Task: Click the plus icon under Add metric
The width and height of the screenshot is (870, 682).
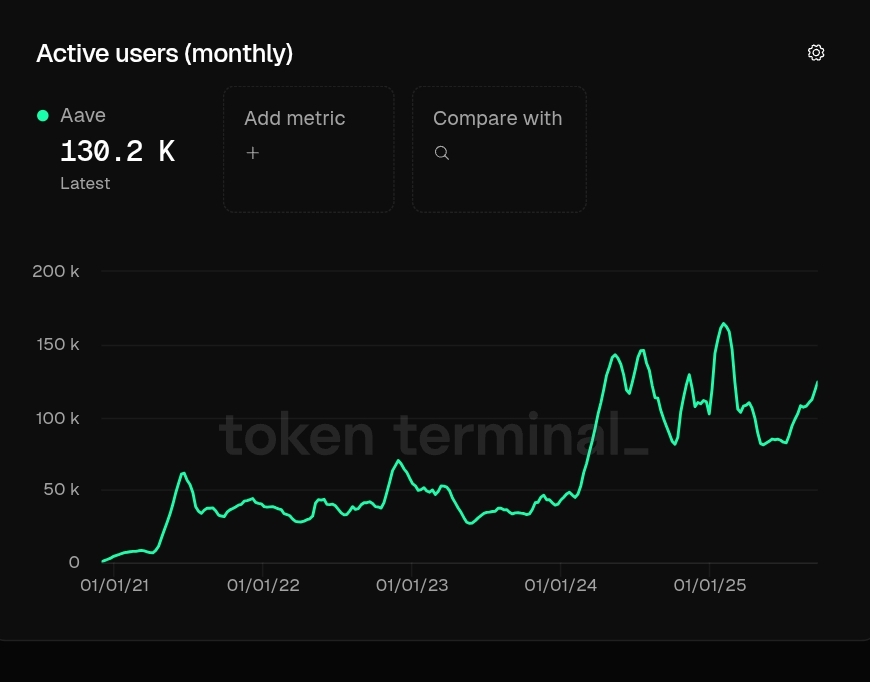Action: pos(253,153)
